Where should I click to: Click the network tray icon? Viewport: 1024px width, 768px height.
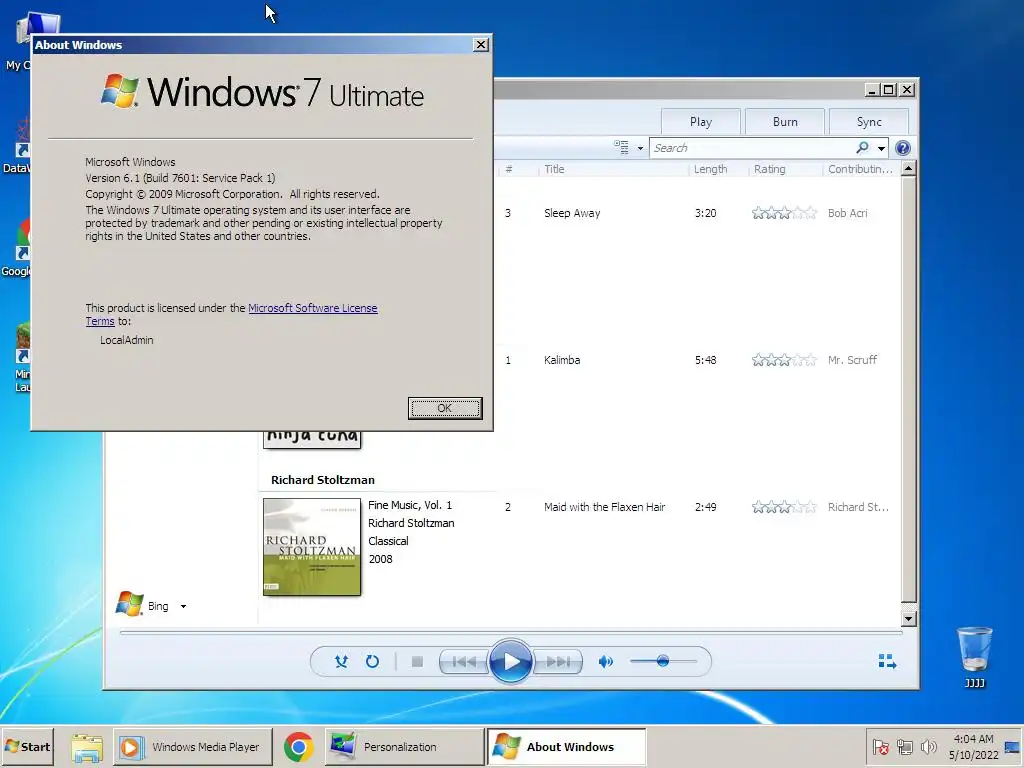[904, 747]
